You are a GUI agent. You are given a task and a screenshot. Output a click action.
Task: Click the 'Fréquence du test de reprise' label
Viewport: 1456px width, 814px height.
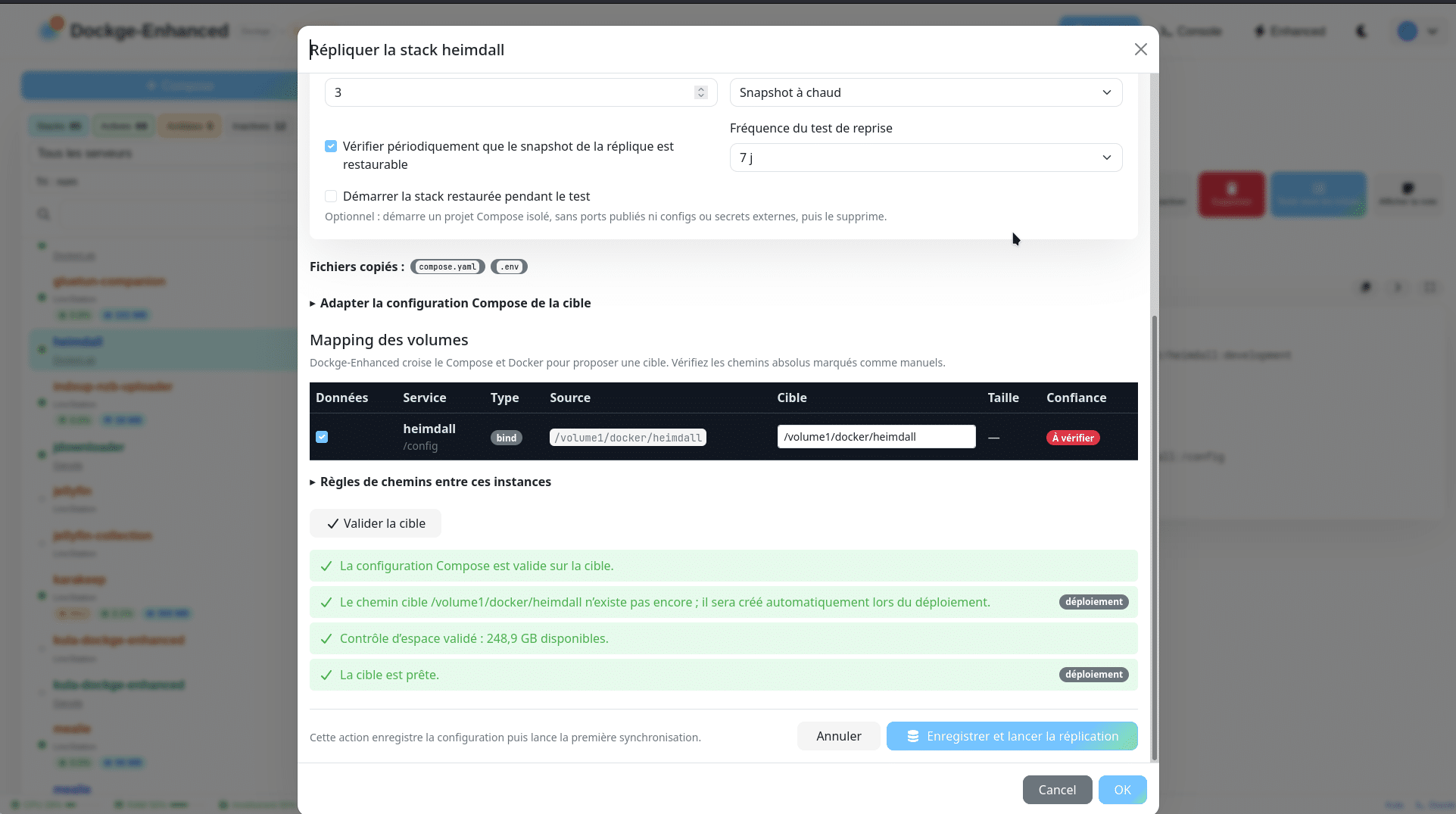tap(811, 128)
